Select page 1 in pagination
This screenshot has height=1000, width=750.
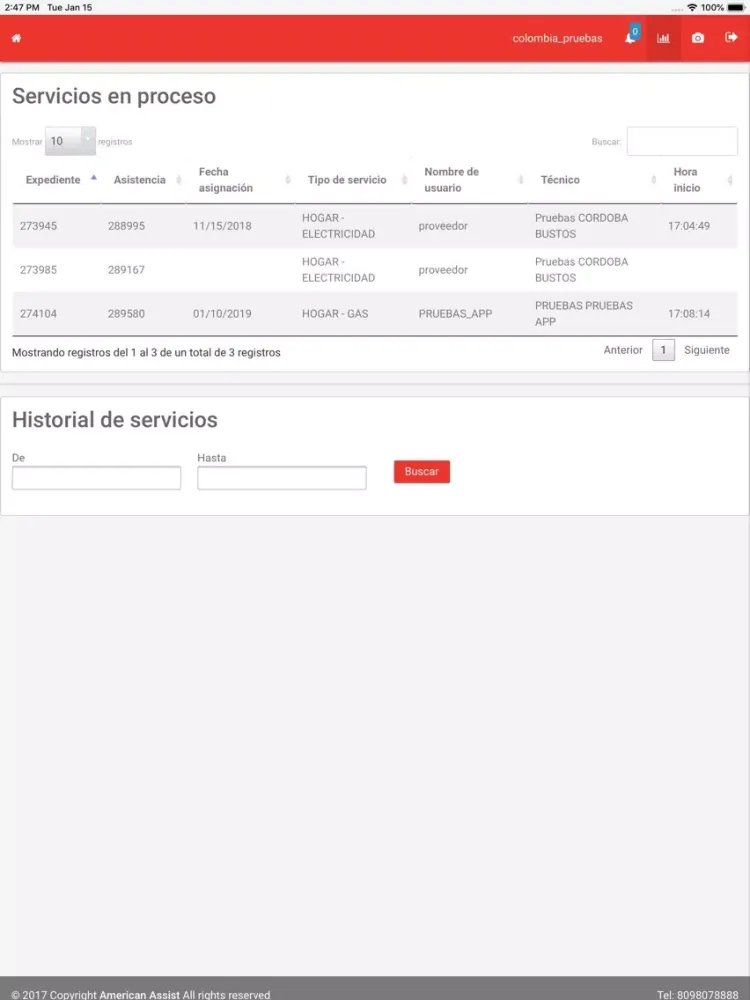click(x=663, y=350)
